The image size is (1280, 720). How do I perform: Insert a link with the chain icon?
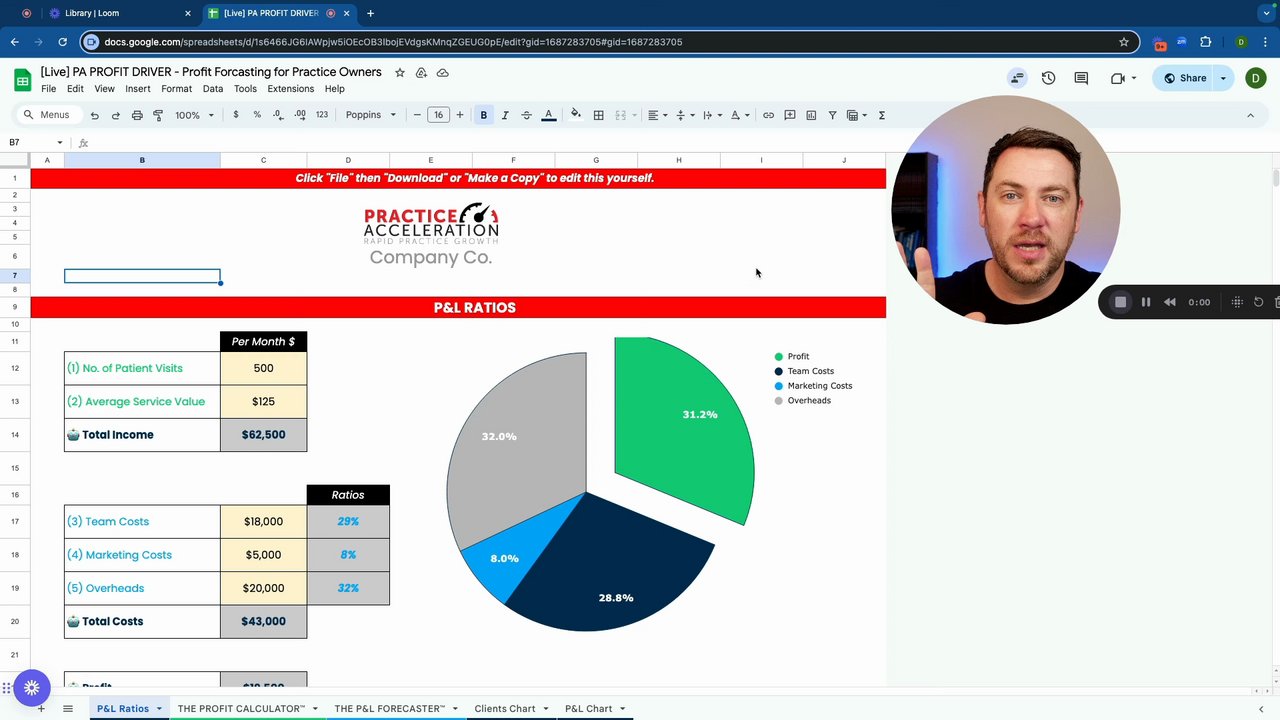click(768, 115)
